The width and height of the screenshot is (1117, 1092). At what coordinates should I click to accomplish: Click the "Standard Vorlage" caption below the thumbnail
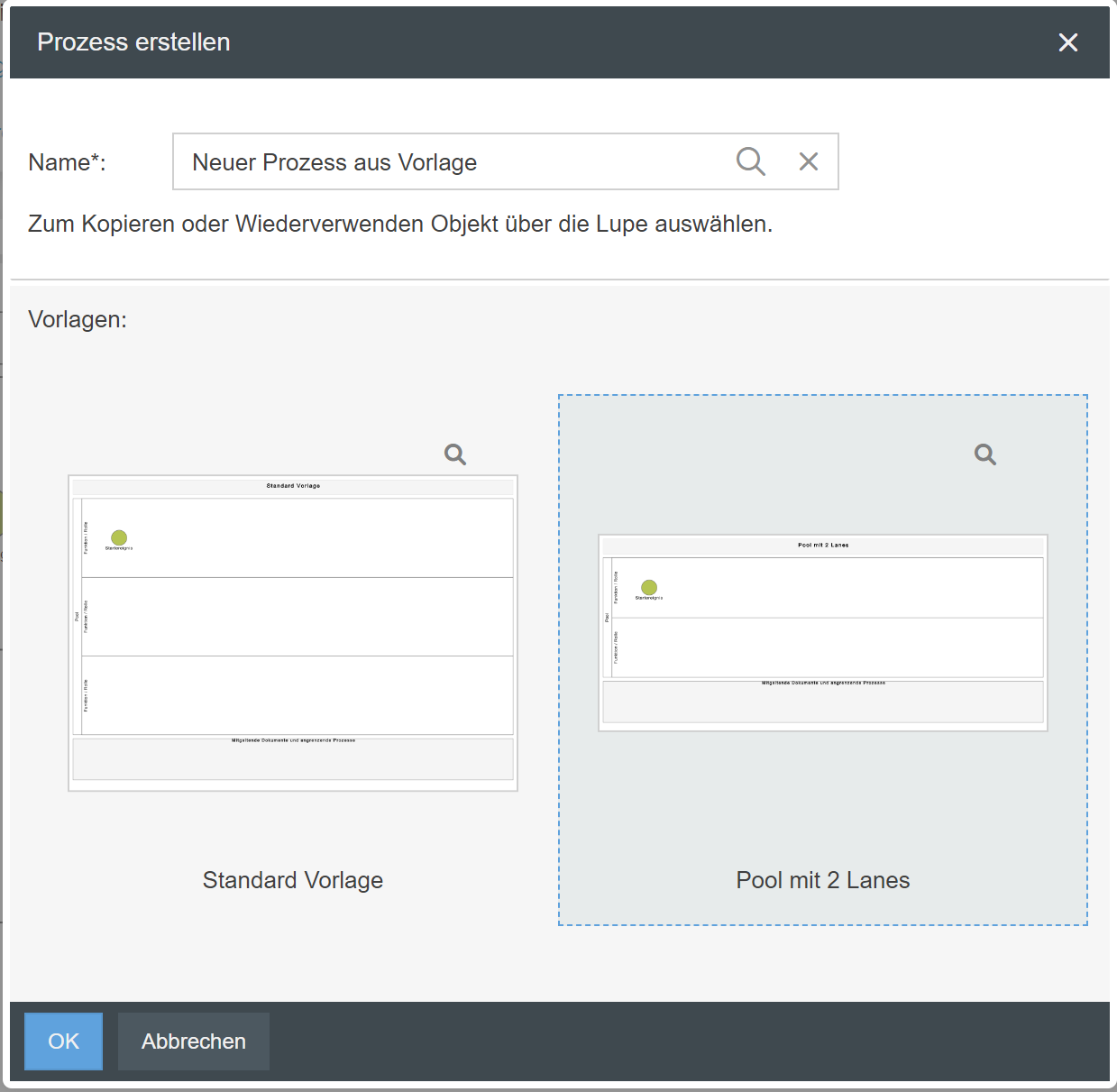pyautogui.click(x=293, y=880)
